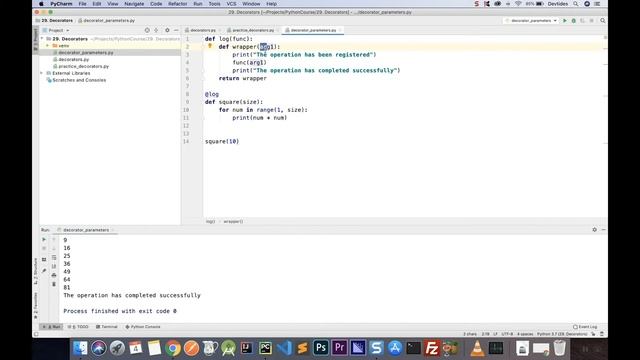Click the yellow intention lightbulb on line 2
Image resolution: width=640 pixels, height=360 pixels.
click(x=210, y=46)
